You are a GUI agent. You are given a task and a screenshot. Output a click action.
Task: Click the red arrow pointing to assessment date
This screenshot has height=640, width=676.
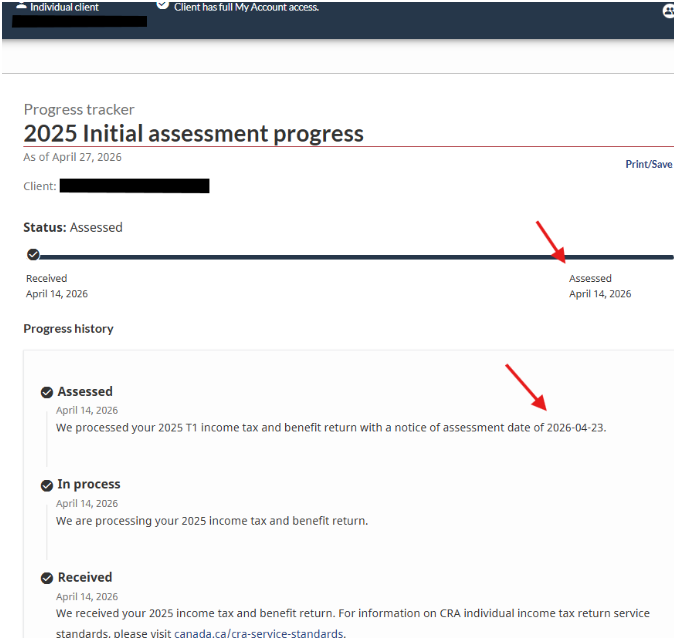point(526,388)
